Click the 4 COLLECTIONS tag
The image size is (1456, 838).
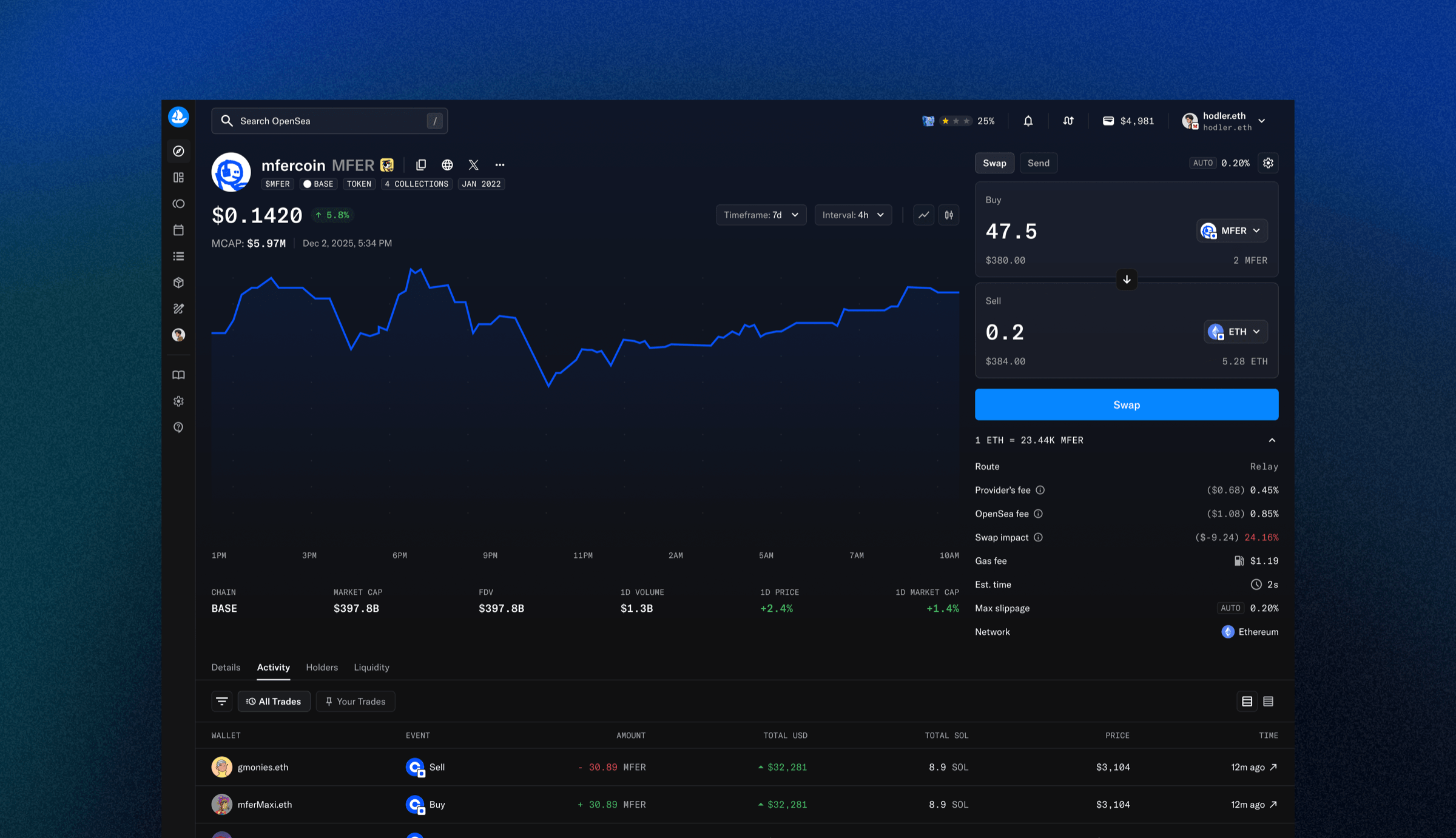tap(417, 184)
